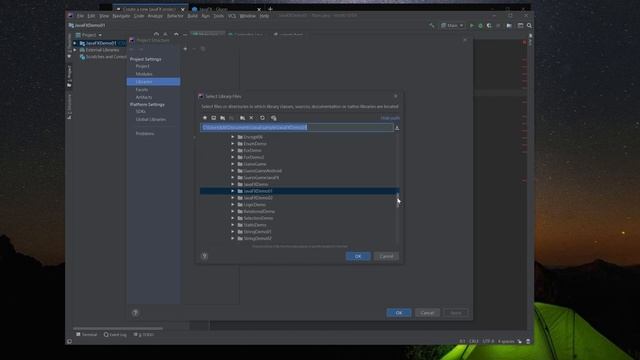Select Scratches and Consoles in Project panel

click(x=103, y=57)
